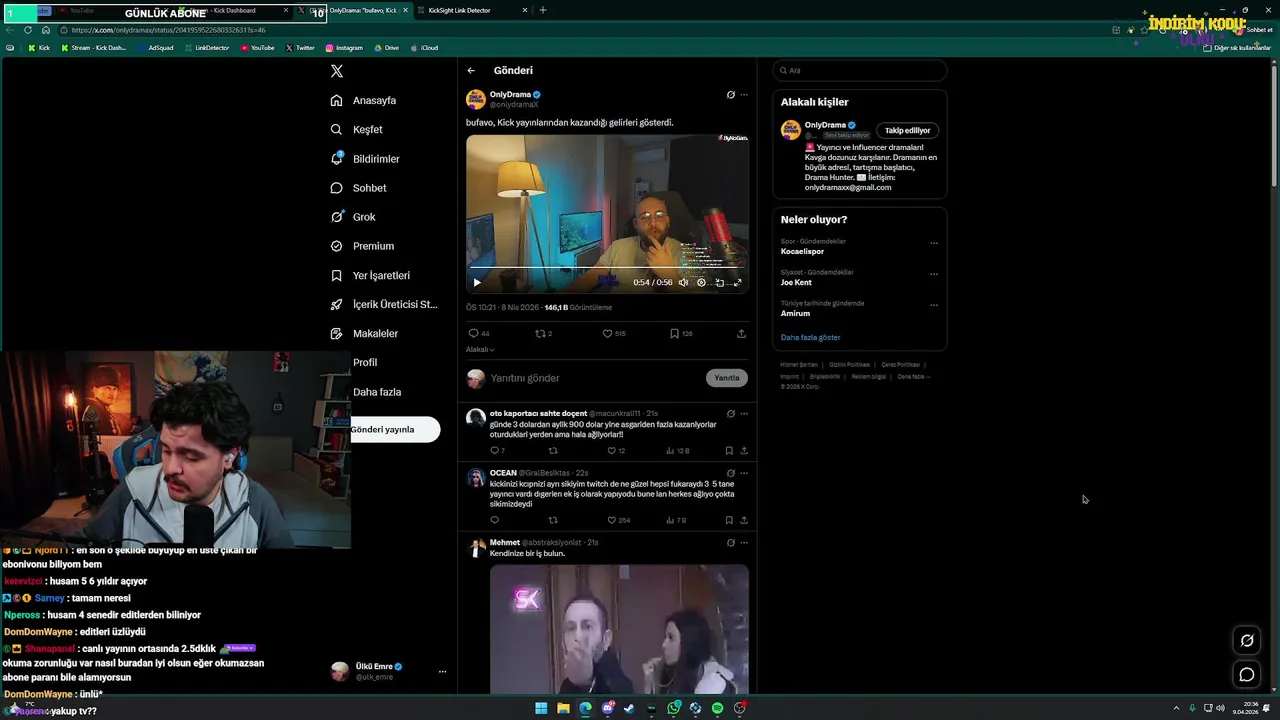Image resolution: width=1280 pixels, height=720 pixels.
Task: Open floating Grok button
Action: 1247,641
